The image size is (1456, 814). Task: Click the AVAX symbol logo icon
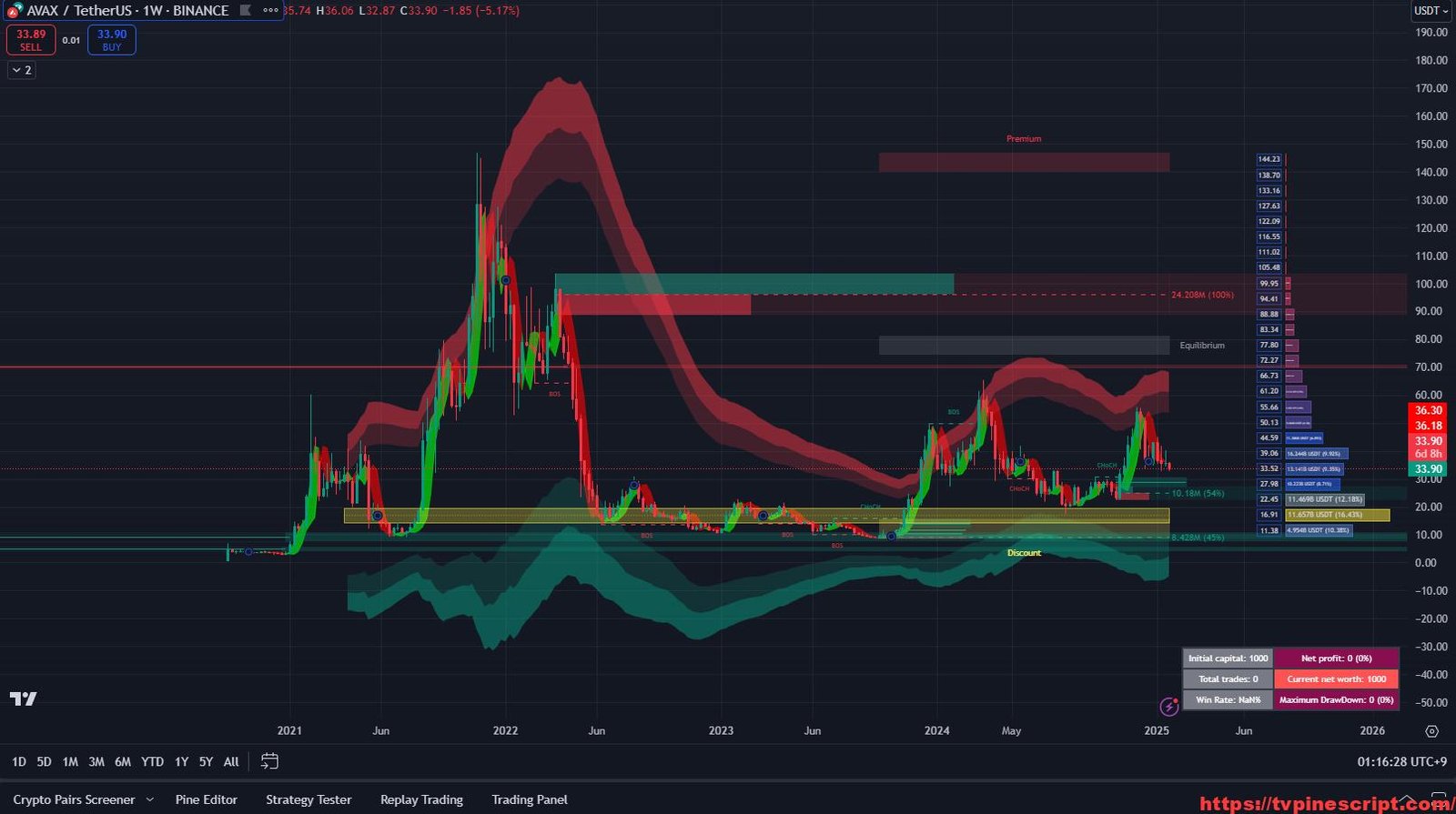(14, 11)
